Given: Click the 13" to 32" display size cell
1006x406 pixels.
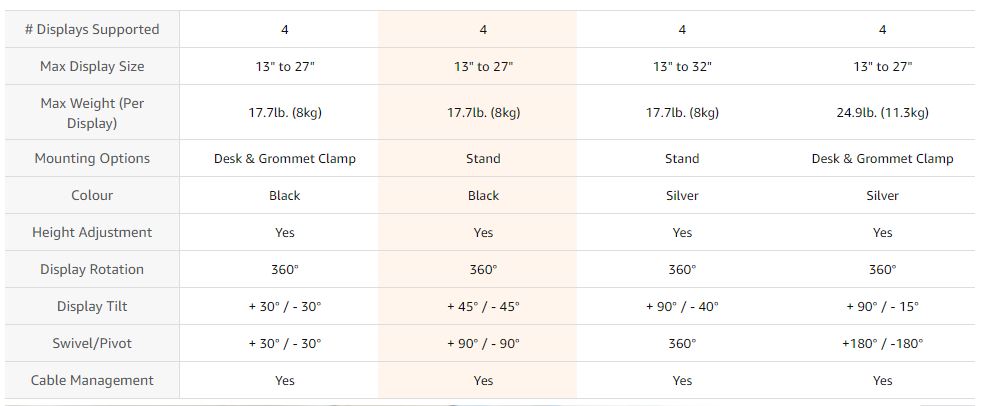Looking at the screenshot, I should 682,67.
